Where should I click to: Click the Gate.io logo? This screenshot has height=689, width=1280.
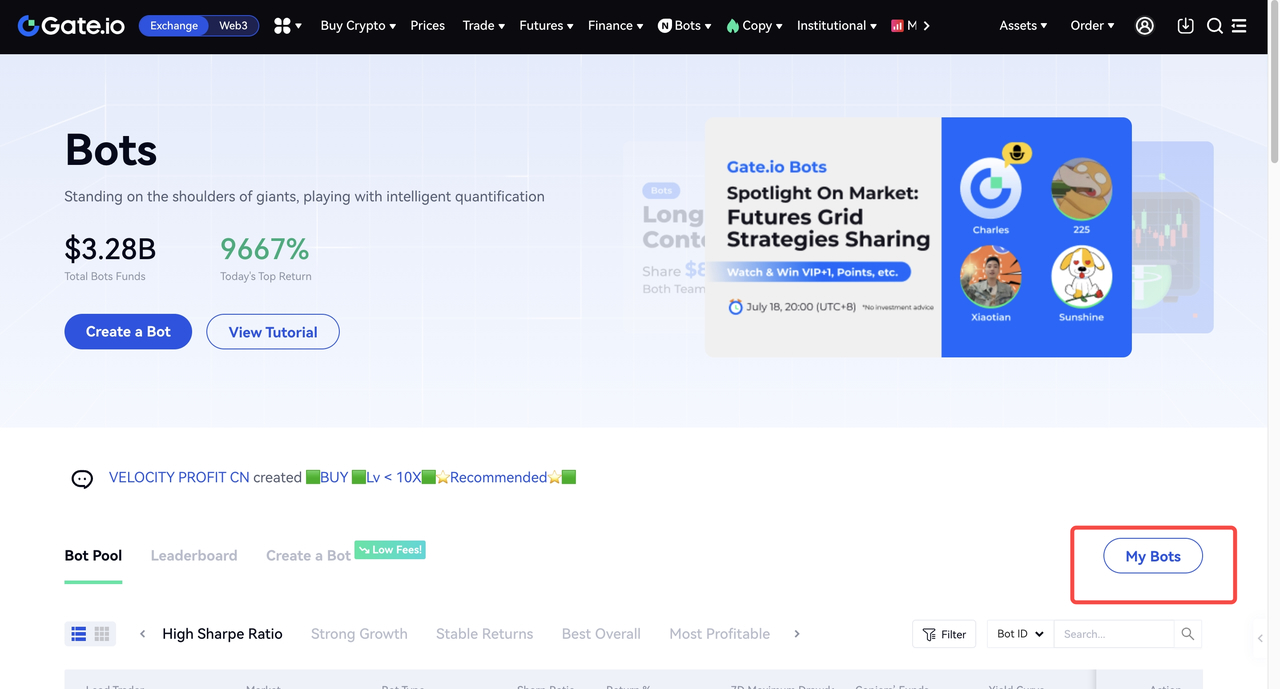pyautogui.click(x=71, y=26)
